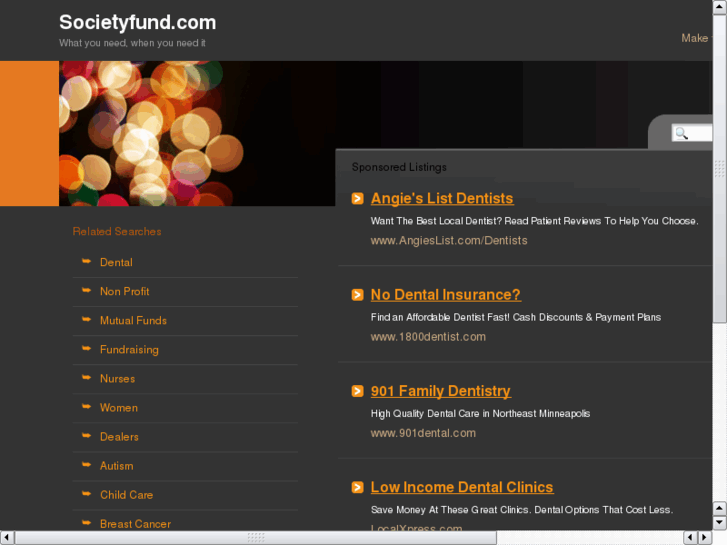
Task: Click the arrow bullet next to Autism
Action: pos(86,465)
